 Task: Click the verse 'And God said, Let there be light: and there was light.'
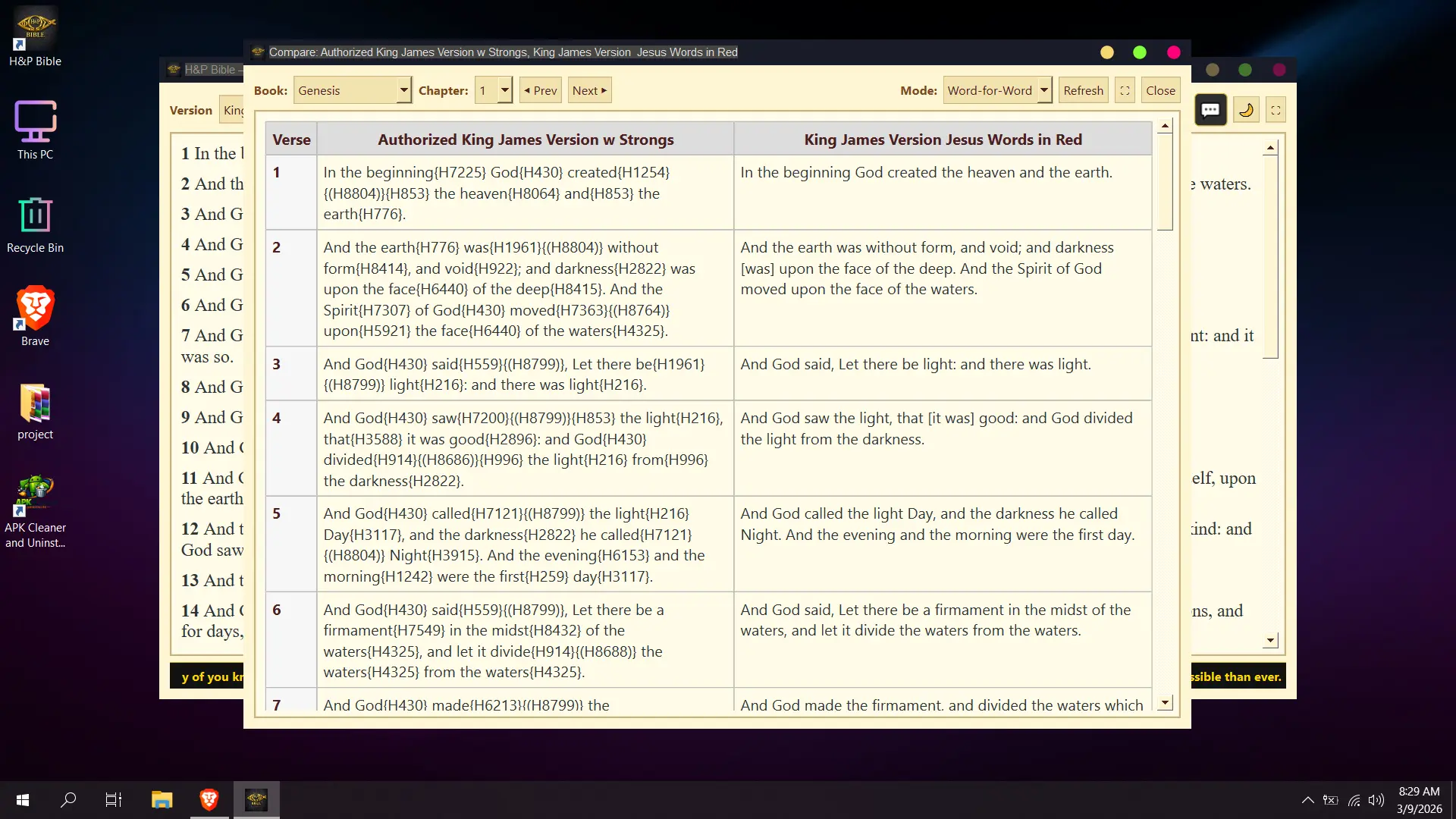pyautogui.click(x=915, y=364)
